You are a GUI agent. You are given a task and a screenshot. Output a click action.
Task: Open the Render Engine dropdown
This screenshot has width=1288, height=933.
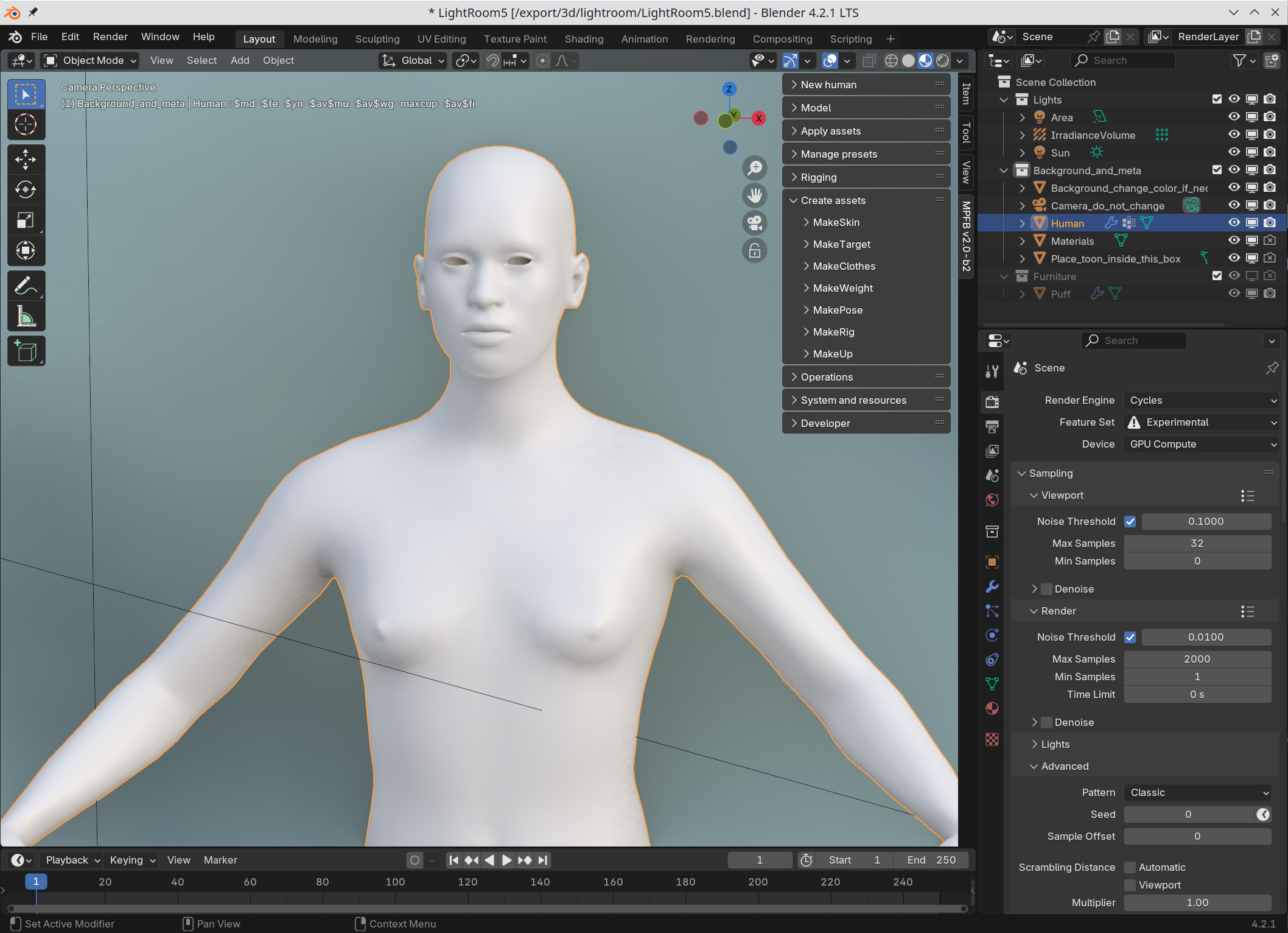point(1201,400)
